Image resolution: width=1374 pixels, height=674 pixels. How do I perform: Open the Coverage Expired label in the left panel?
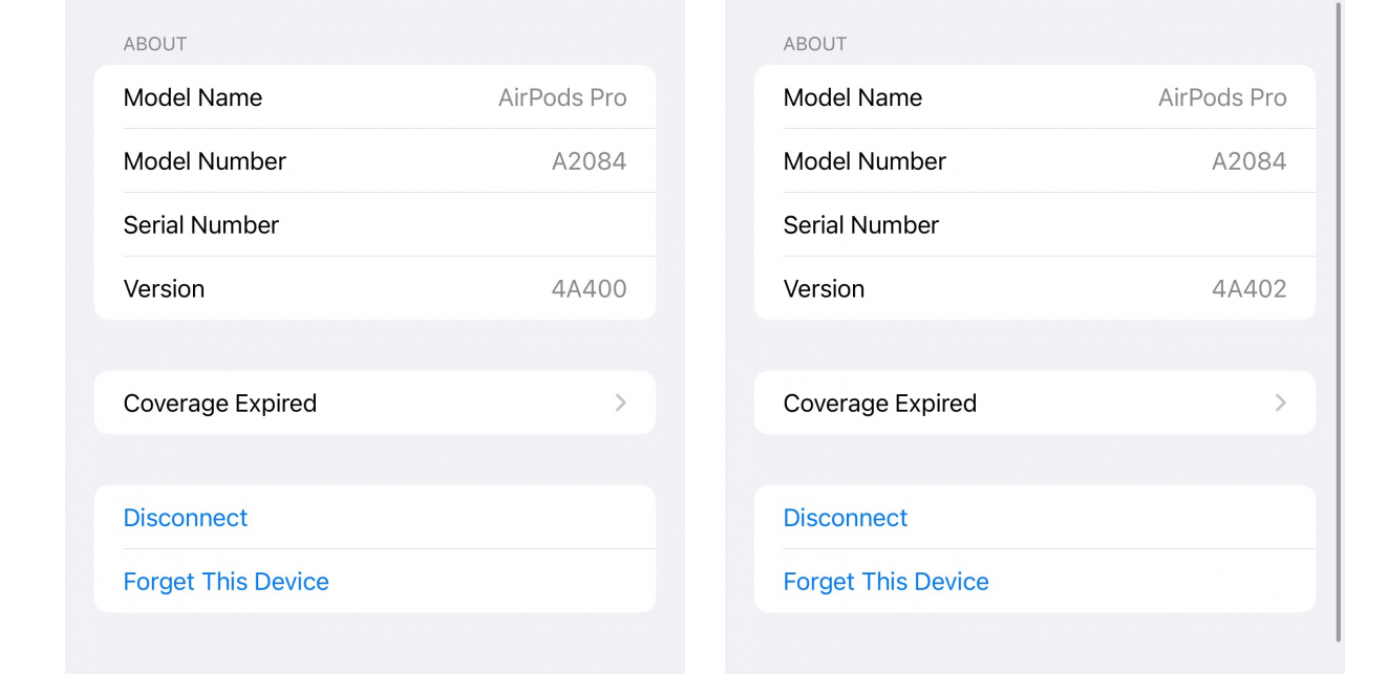[220, 403]
